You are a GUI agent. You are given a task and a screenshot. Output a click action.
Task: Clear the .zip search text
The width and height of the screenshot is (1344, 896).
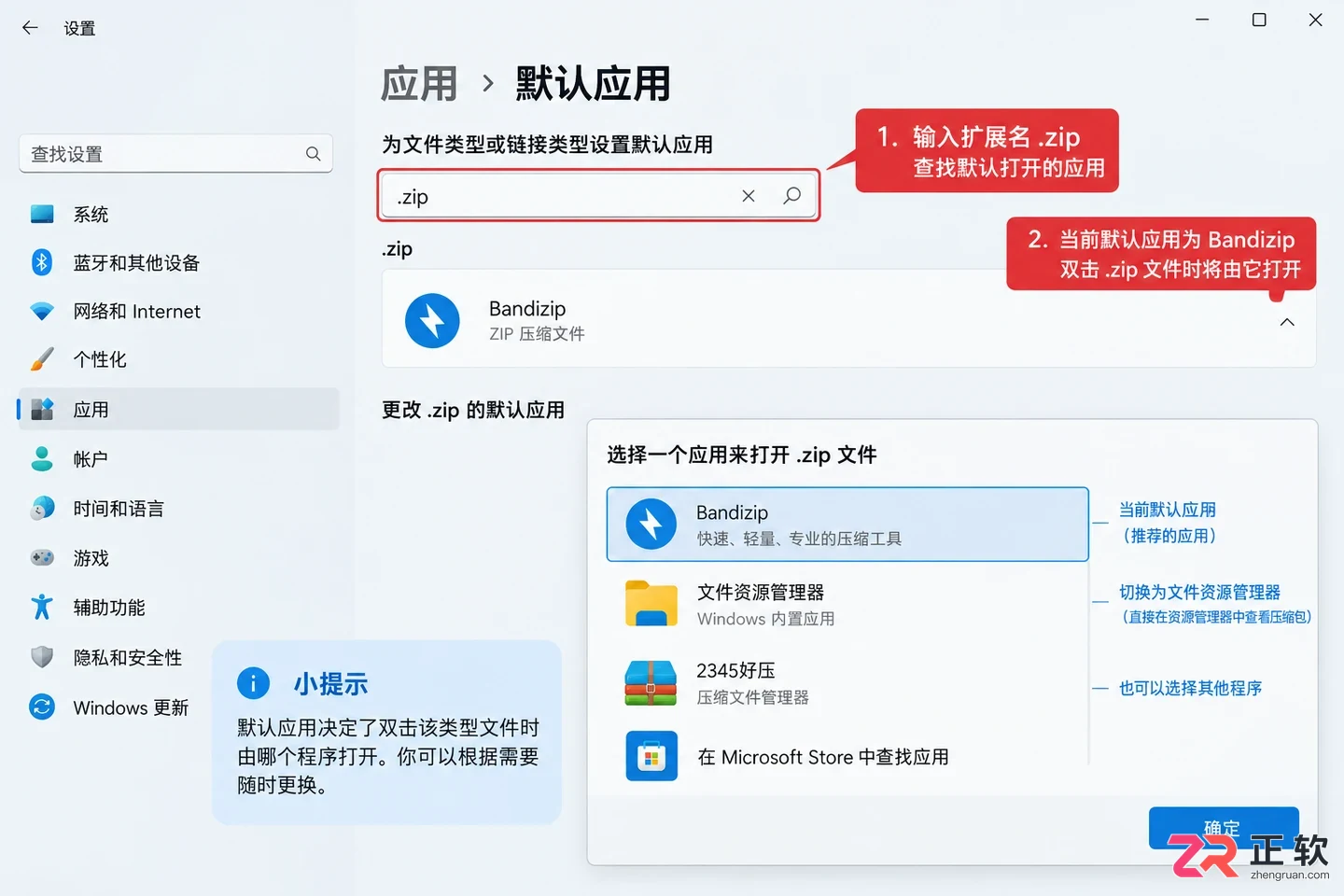(x=749, y=196)
